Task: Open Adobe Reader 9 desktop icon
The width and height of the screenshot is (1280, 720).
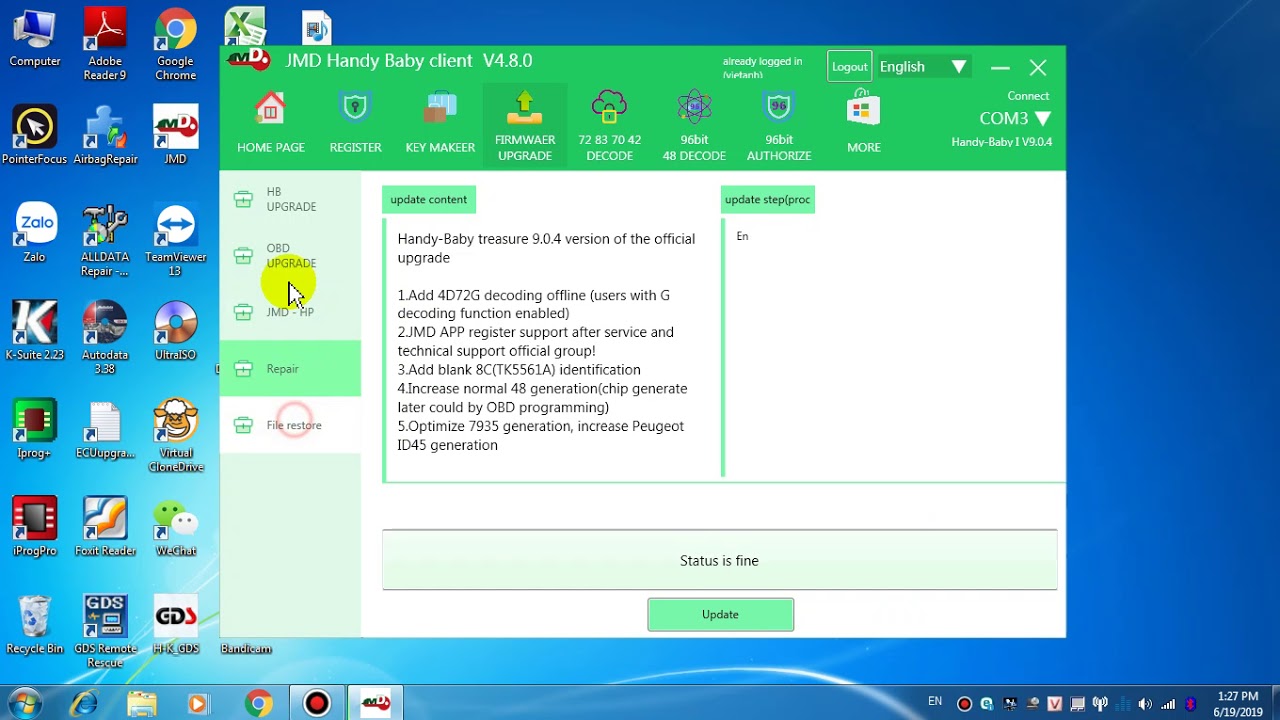Action: point(105,44)
